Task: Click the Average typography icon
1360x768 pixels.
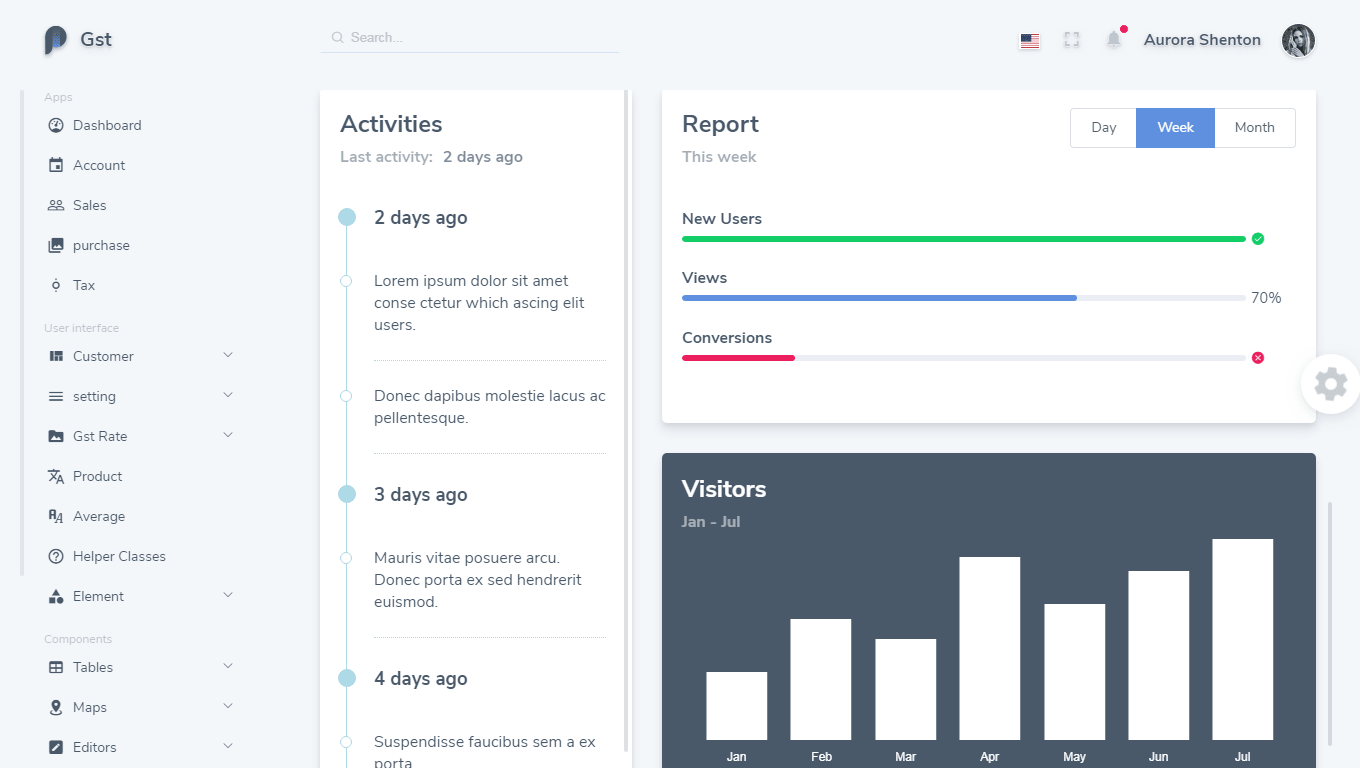Action: tap(56, 516)
